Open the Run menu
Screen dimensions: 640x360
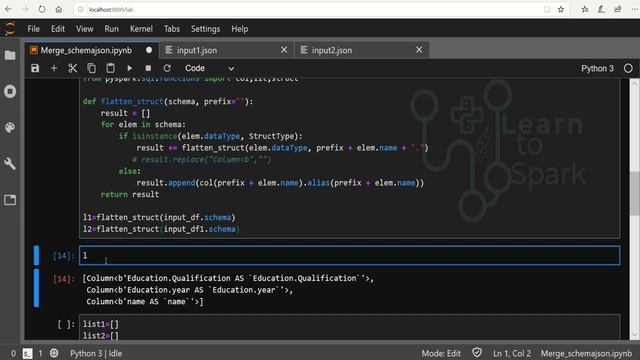coord(111,29)
